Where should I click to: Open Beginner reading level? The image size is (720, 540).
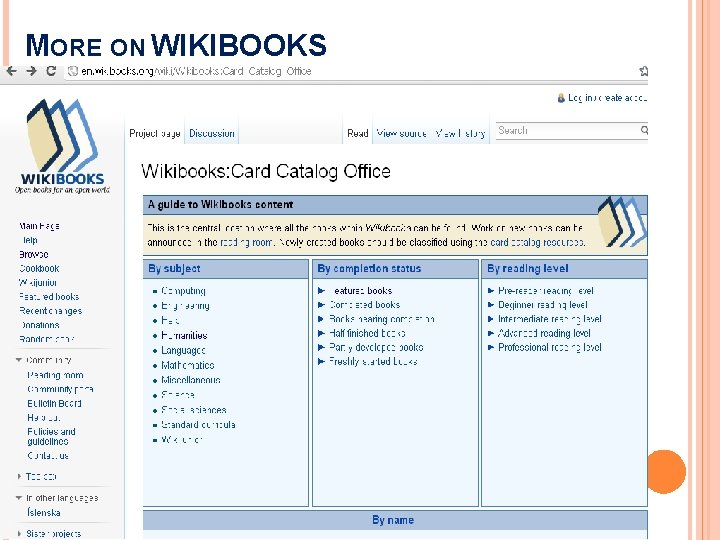click(543, 305)
